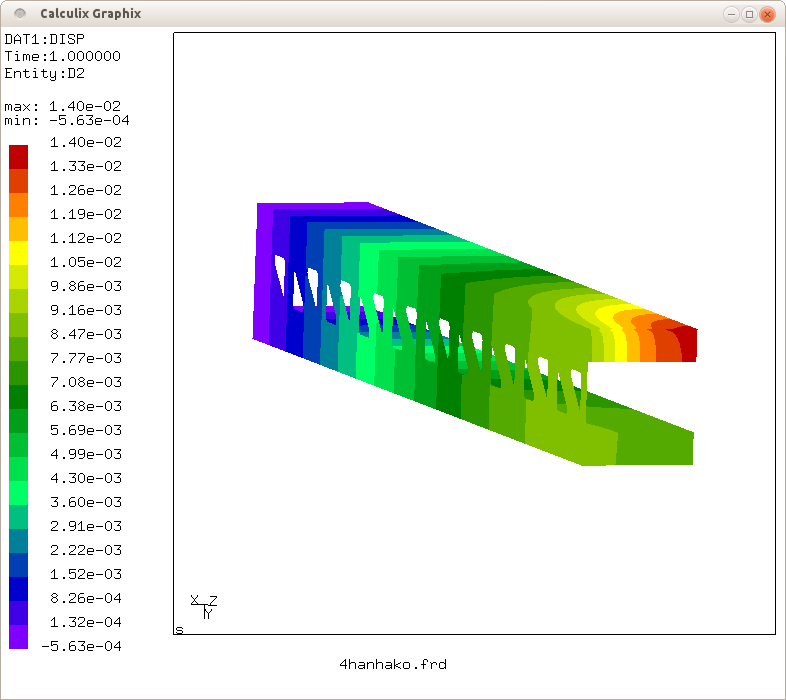Click the violet fixed end of the beam

262,273
